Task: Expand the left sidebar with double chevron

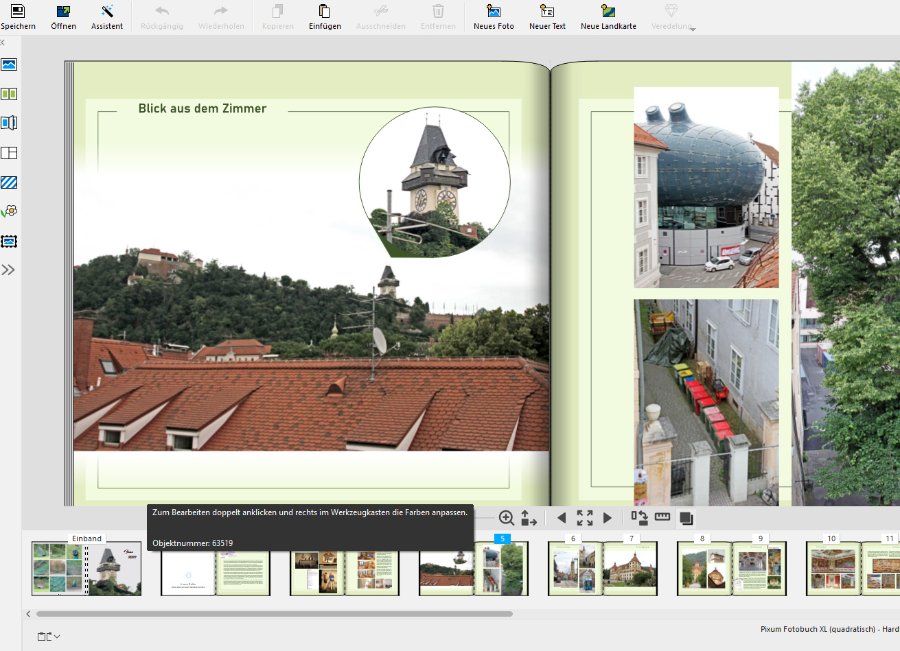Action: point(8,270)
